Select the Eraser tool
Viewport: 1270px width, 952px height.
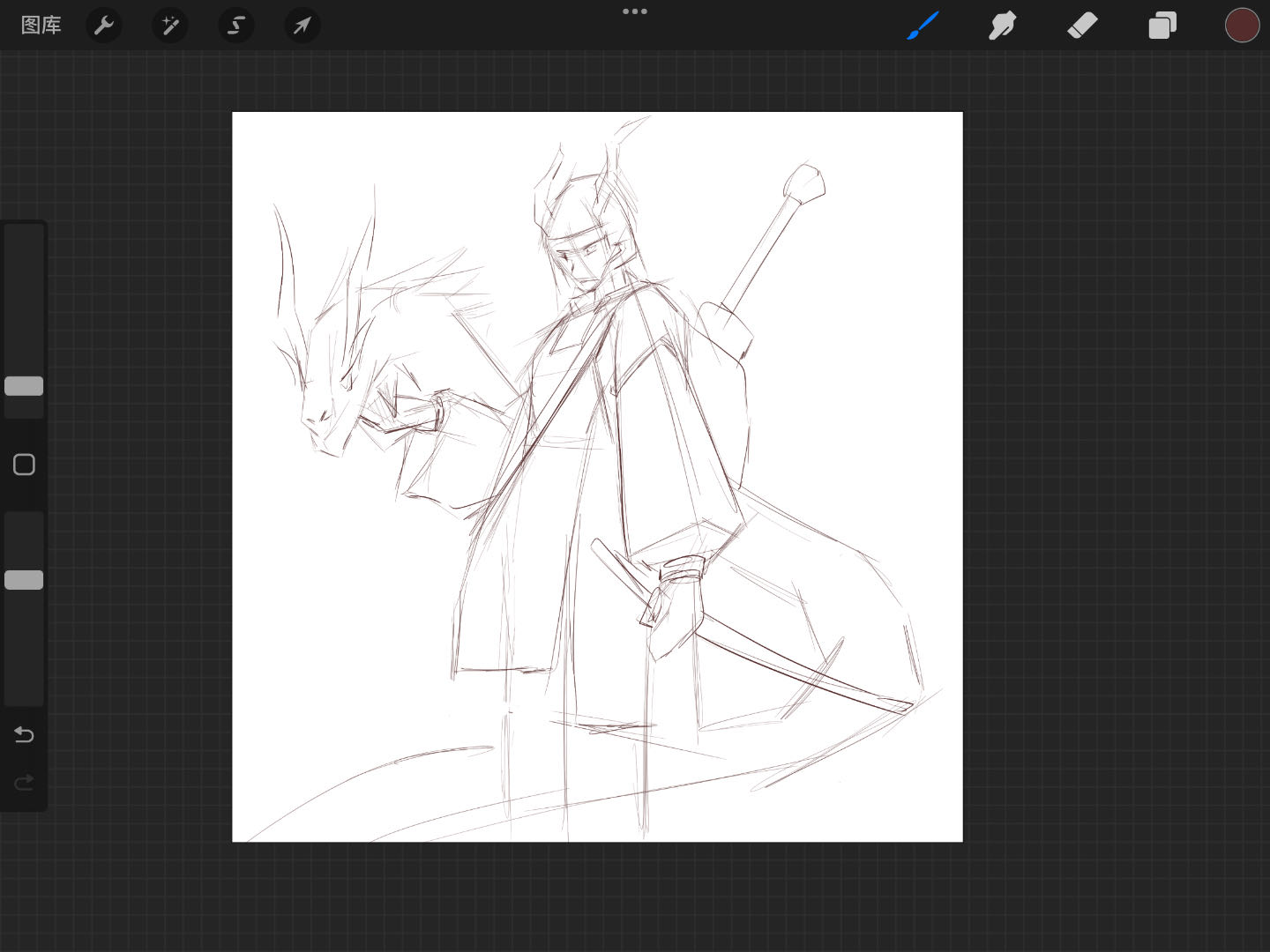[1082, 26]
